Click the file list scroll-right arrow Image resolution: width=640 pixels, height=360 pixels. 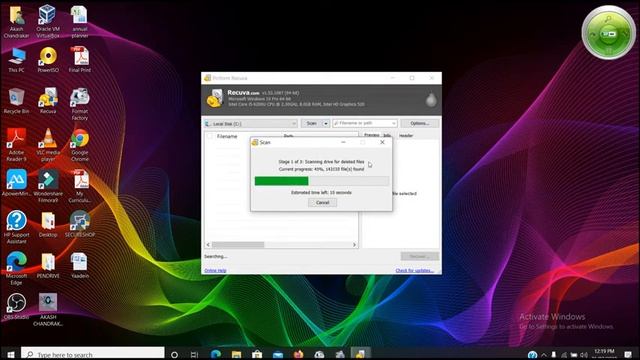(354, 244)
